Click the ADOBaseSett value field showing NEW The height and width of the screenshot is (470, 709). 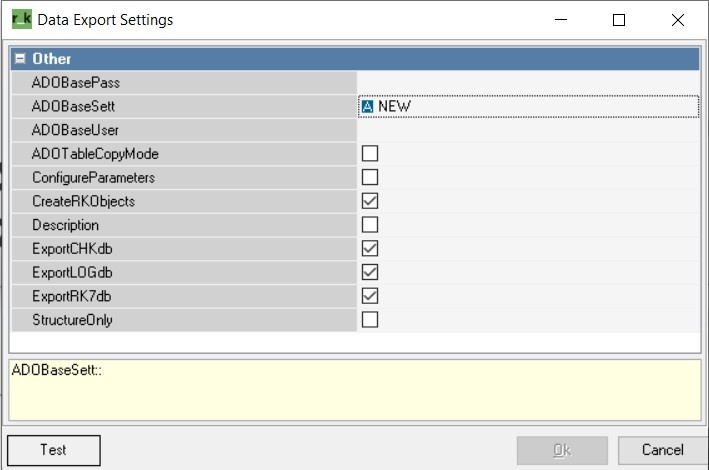coord(528,107)
